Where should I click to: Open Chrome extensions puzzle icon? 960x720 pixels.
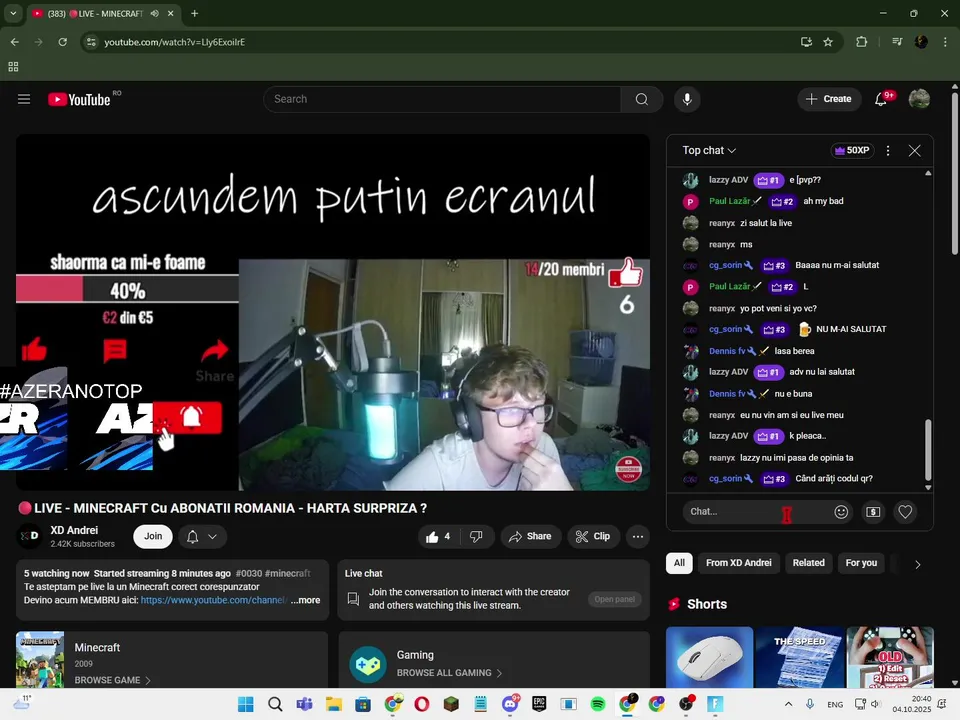pyautogui.click(x=861, y=42)
